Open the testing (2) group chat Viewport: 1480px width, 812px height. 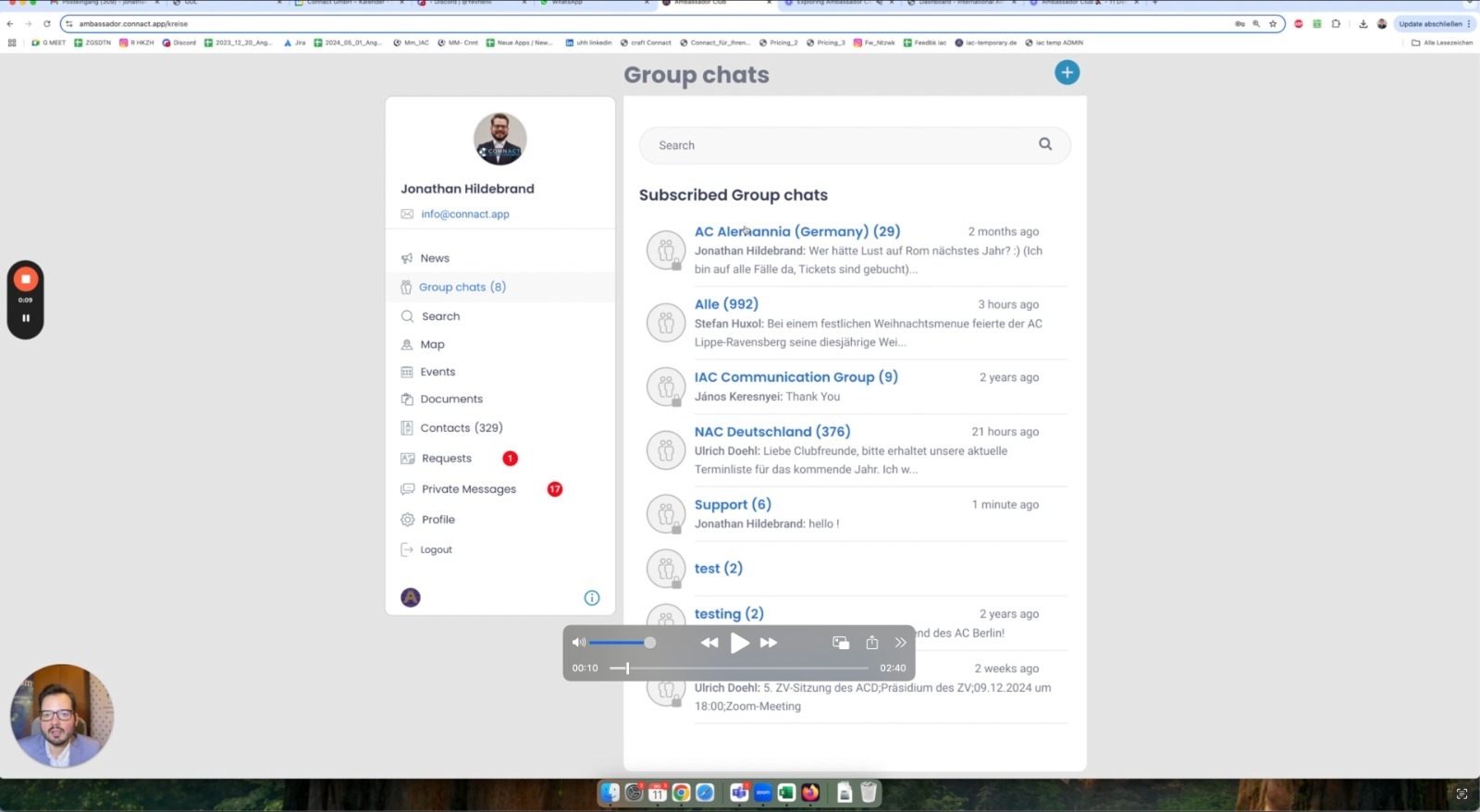click(x=729, y=614)
